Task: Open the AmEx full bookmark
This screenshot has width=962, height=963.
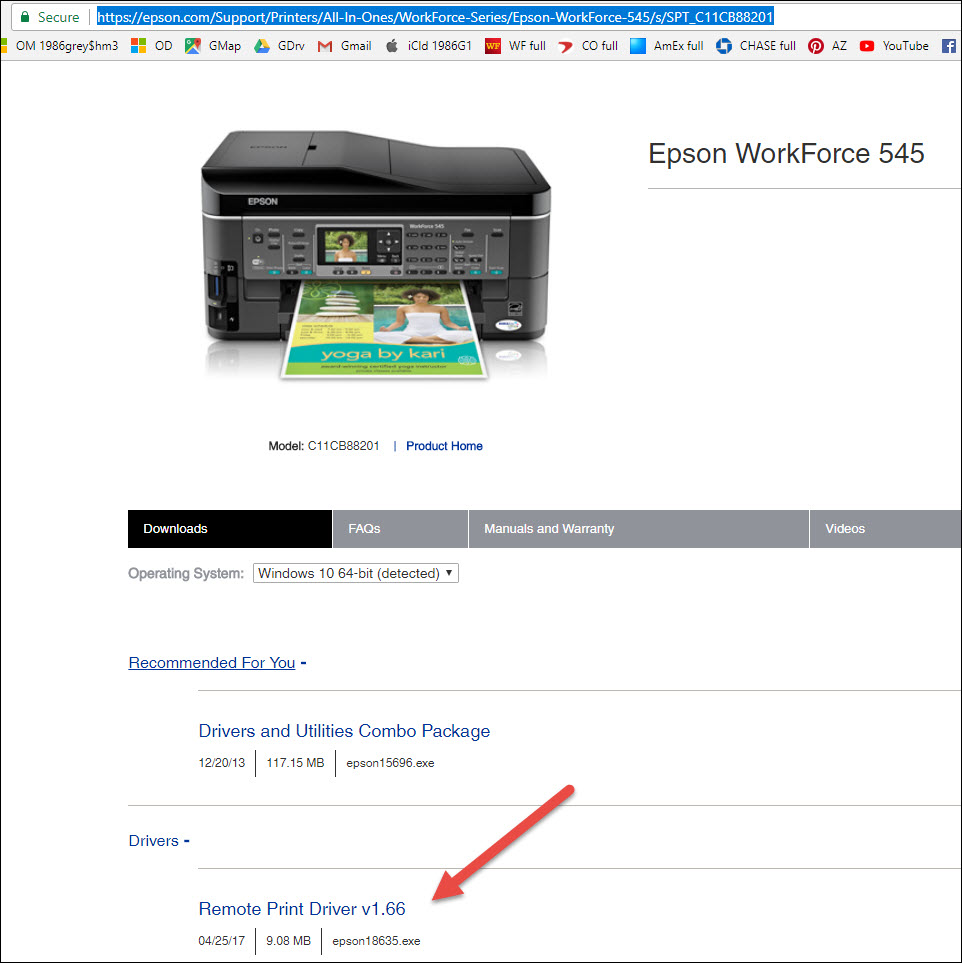Action: 667,45
